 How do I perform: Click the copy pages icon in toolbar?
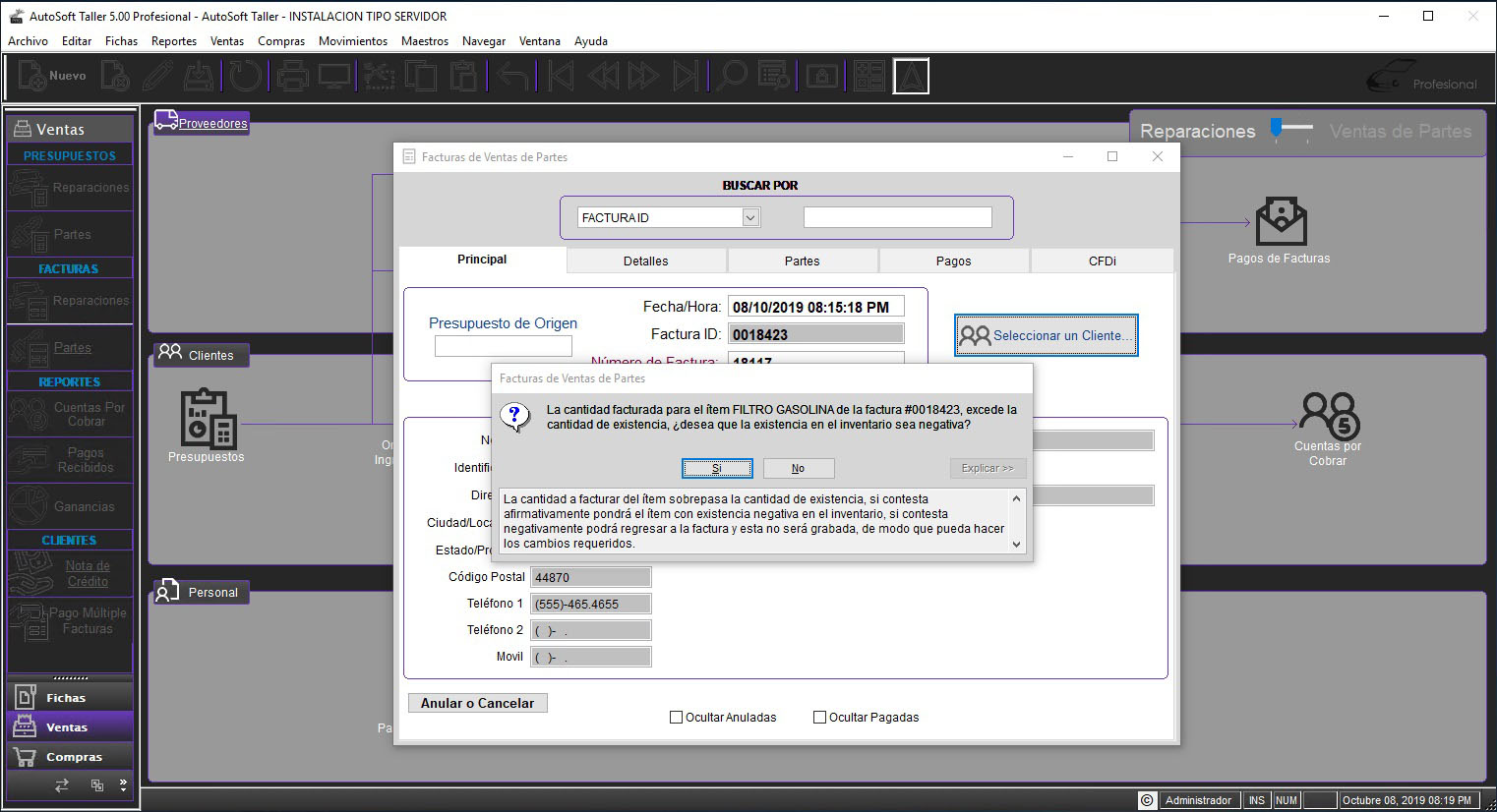tap(421, 76)
